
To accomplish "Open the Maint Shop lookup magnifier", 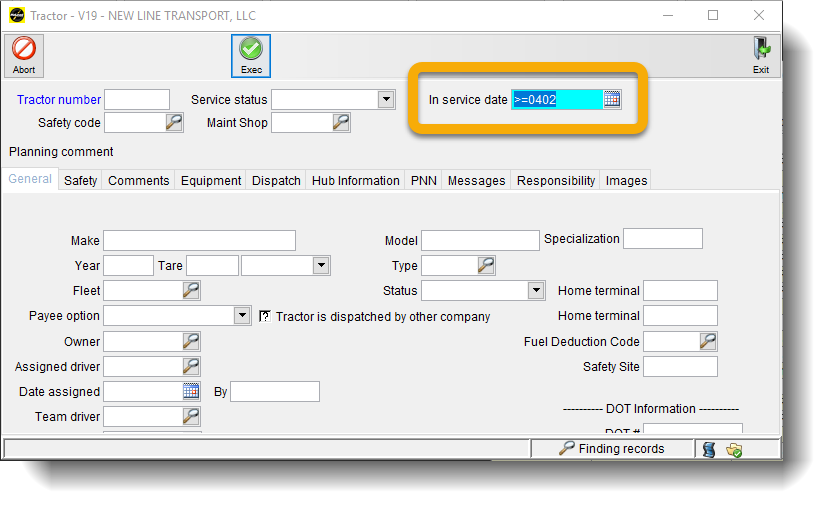I will pos(341,123).
